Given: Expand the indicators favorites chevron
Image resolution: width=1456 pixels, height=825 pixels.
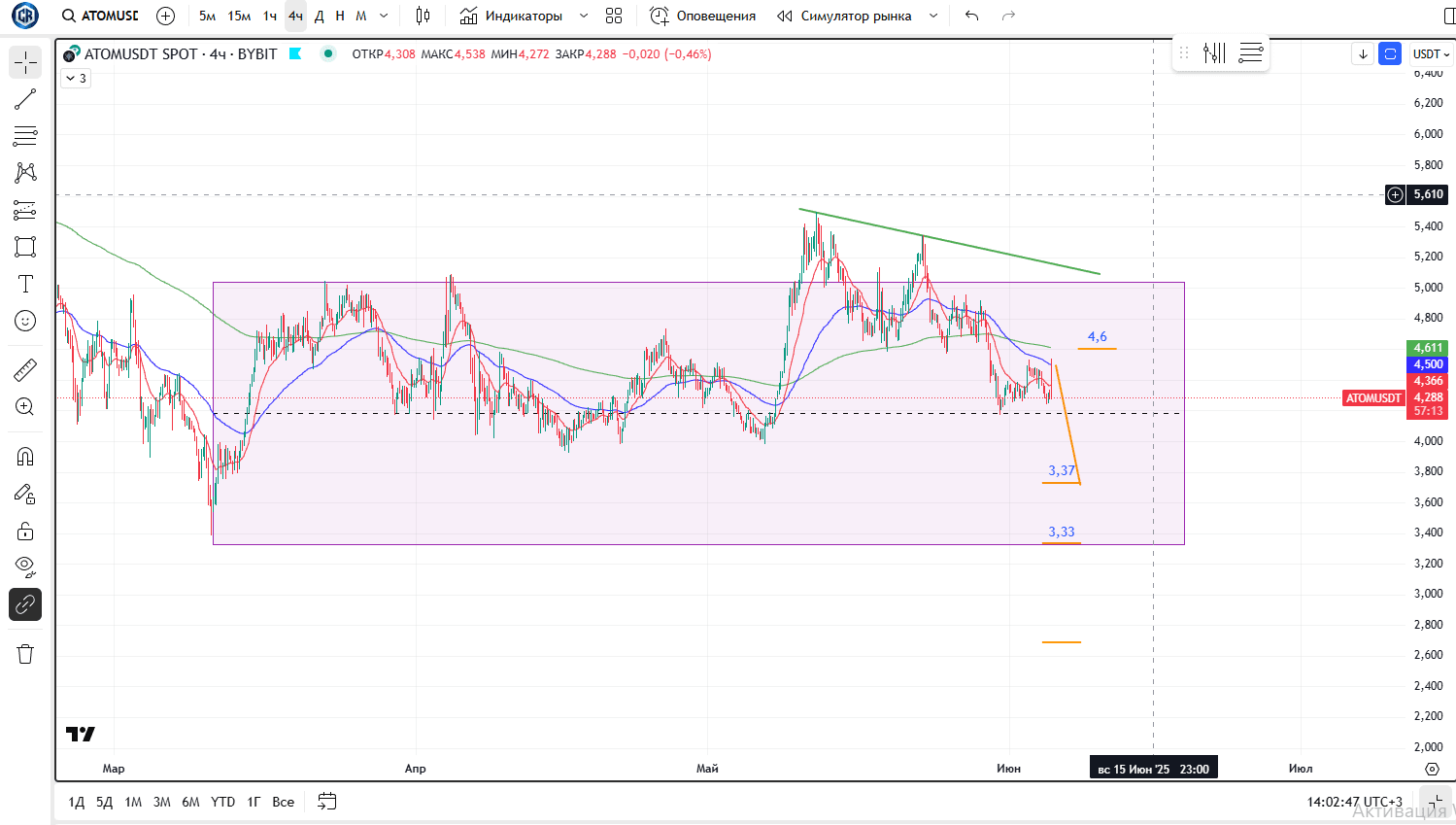Looking at the screenshot, I should [x=583, y=16].
